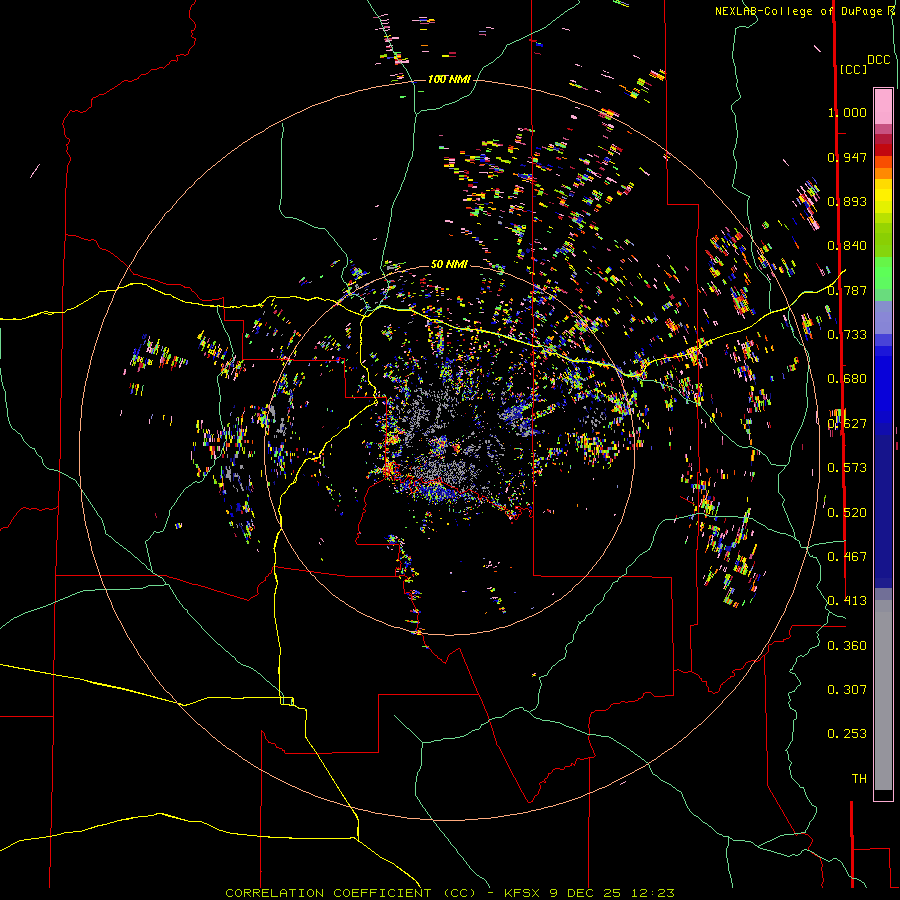Select the 0.307 legend value

pos(847,690)
